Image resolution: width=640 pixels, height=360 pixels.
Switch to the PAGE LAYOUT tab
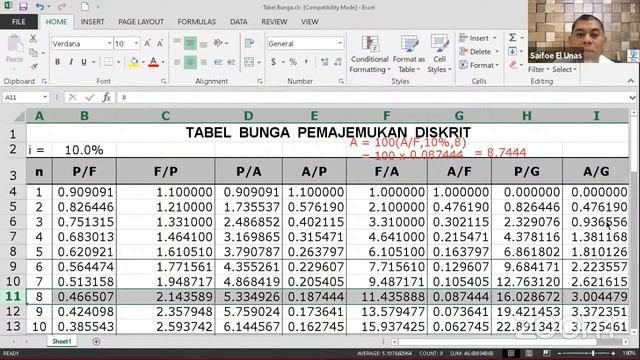coord(141,22)
